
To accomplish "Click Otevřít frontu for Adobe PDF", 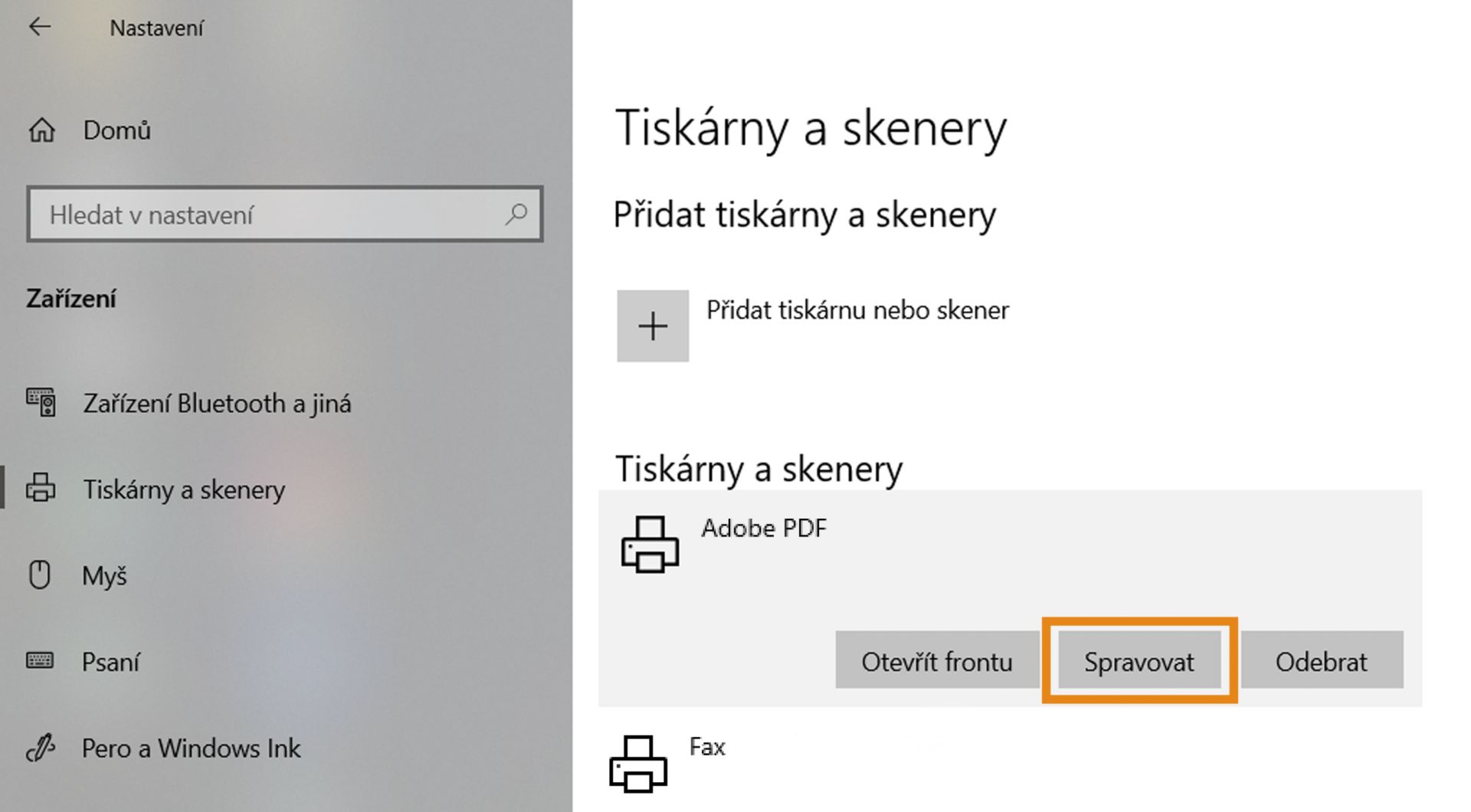I will coord(936,660).
